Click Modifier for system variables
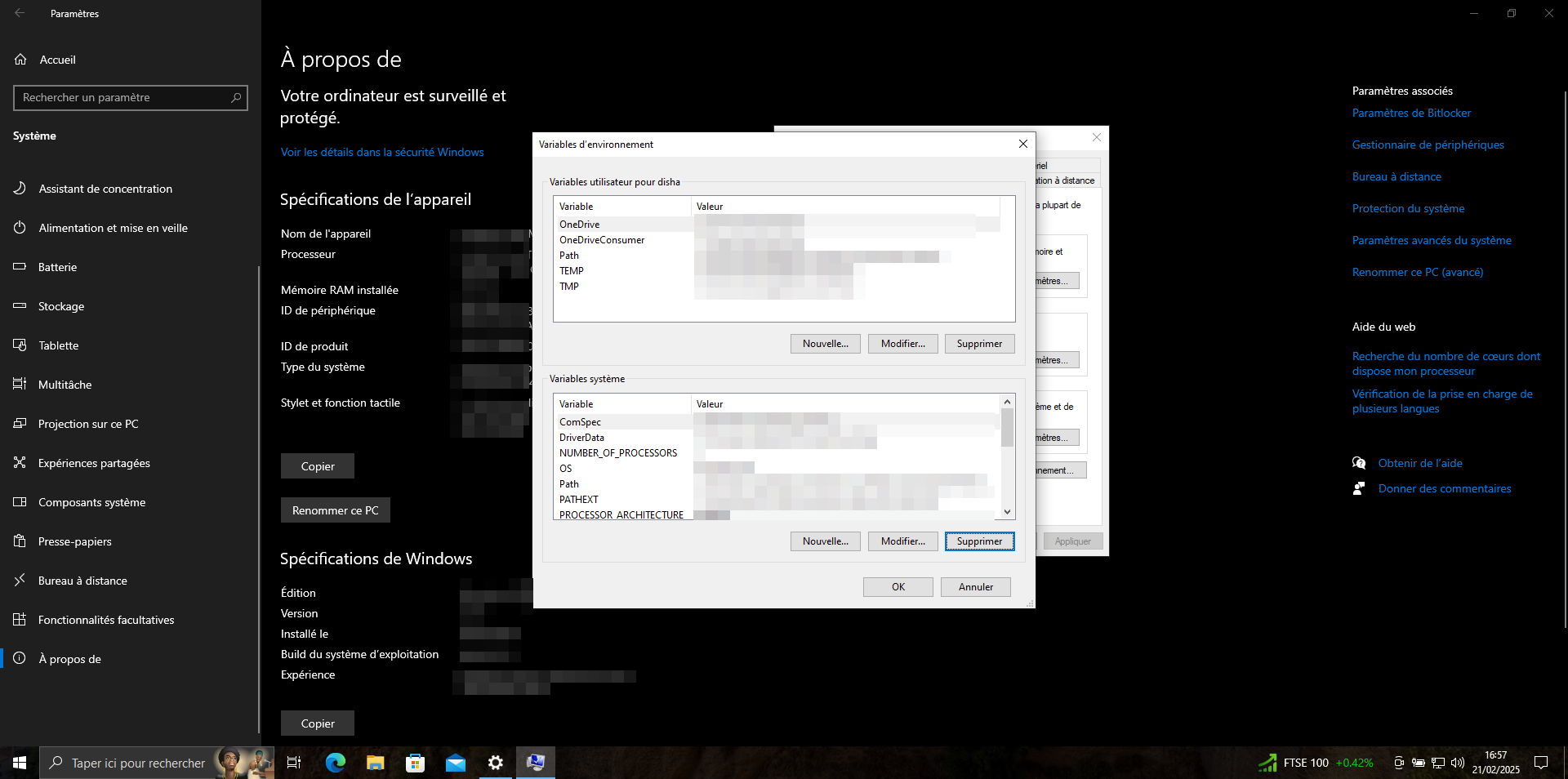The width and height of the screenshot is (1568, 779). click(x=902, y=541)
